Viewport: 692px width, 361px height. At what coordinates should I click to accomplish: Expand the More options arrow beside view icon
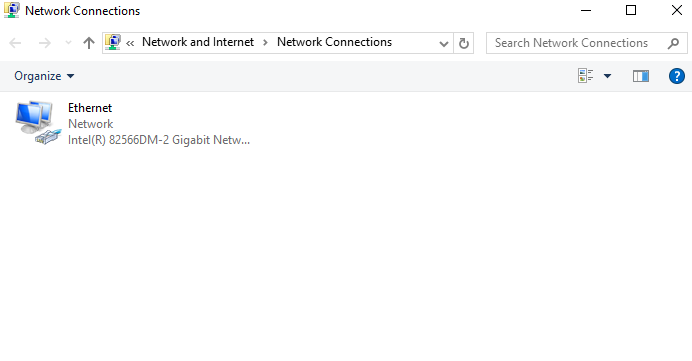[x=607, y=76]
